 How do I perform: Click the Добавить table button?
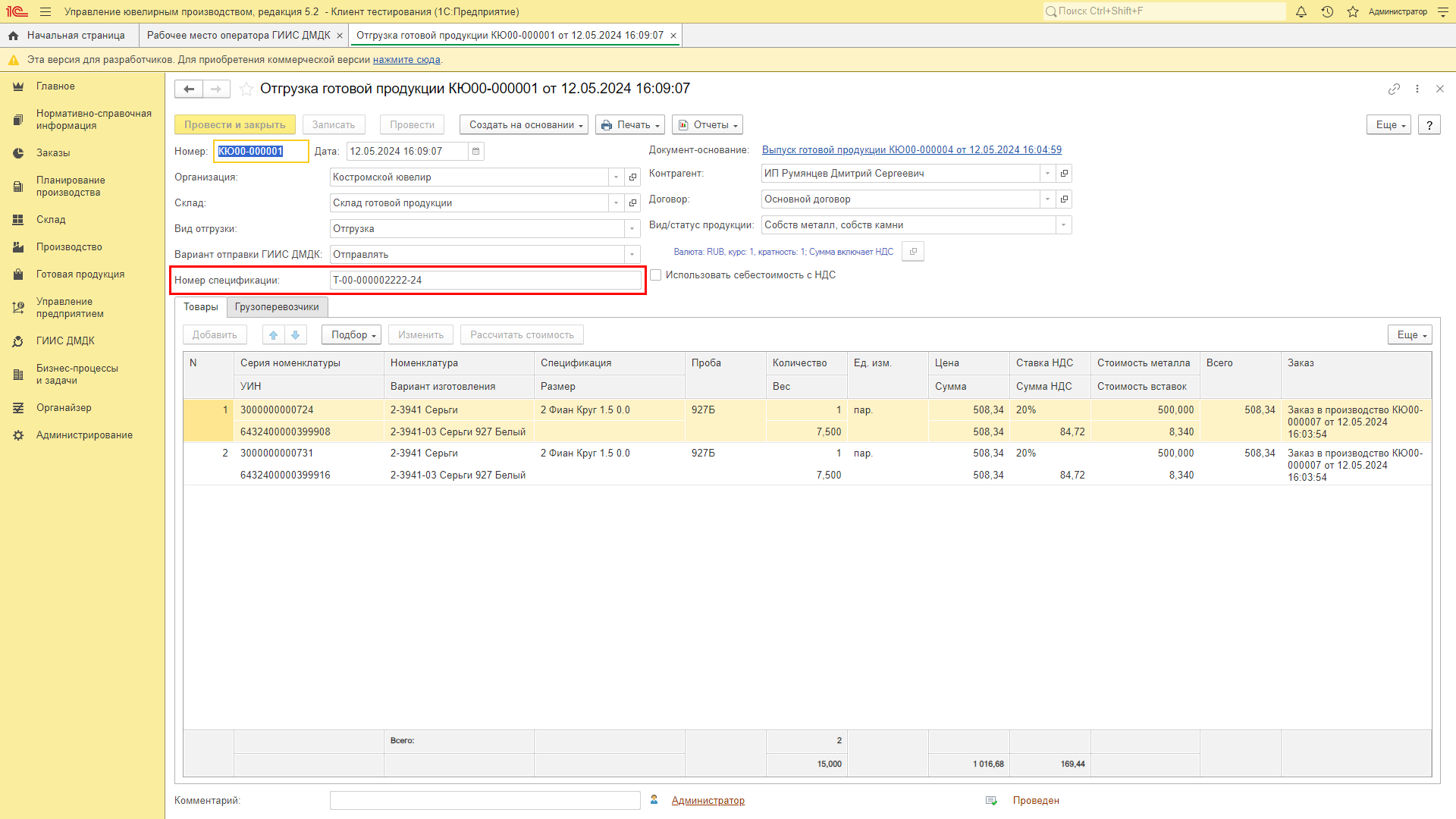215,334
